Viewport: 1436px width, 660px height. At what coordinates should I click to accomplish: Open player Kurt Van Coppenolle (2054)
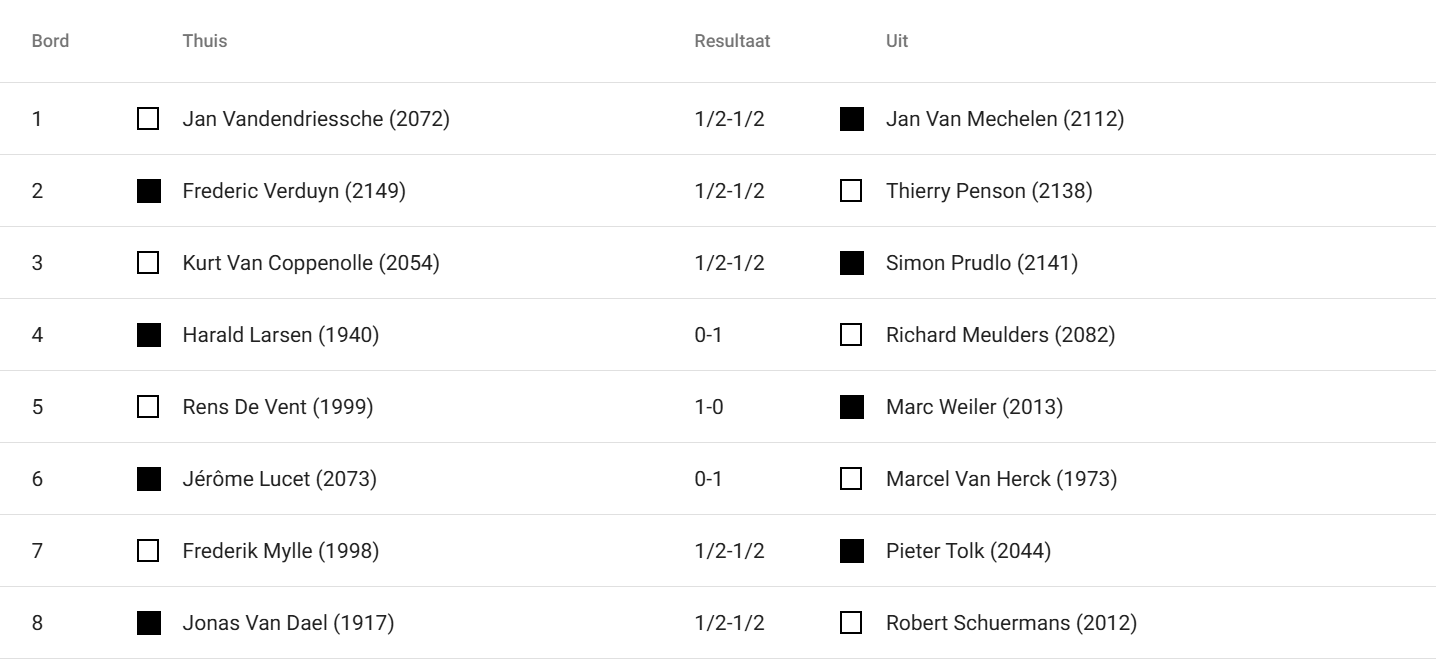(x=310, y=263)
